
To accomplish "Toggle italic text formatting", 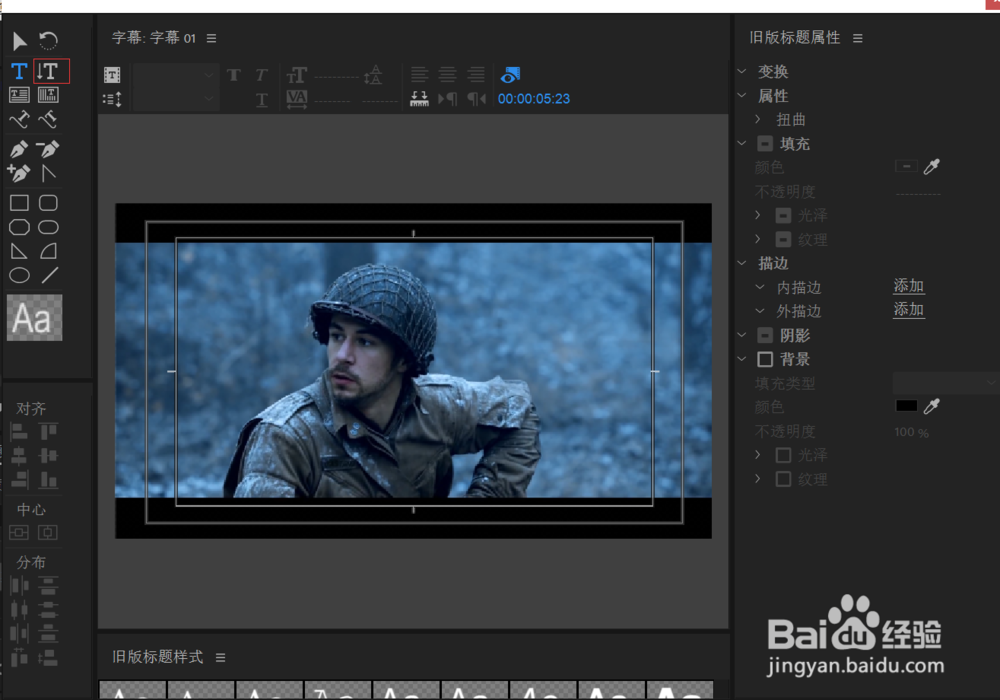I will coord(261,75).
